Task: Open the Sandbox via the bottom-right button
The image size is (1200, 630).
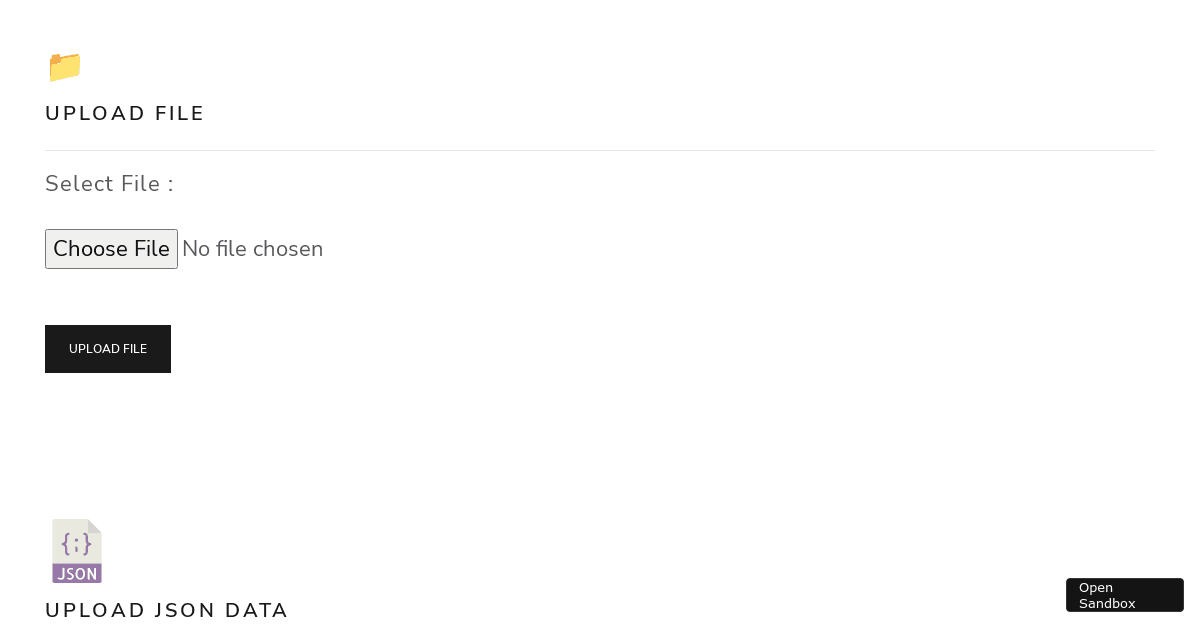Action: 1124,595
